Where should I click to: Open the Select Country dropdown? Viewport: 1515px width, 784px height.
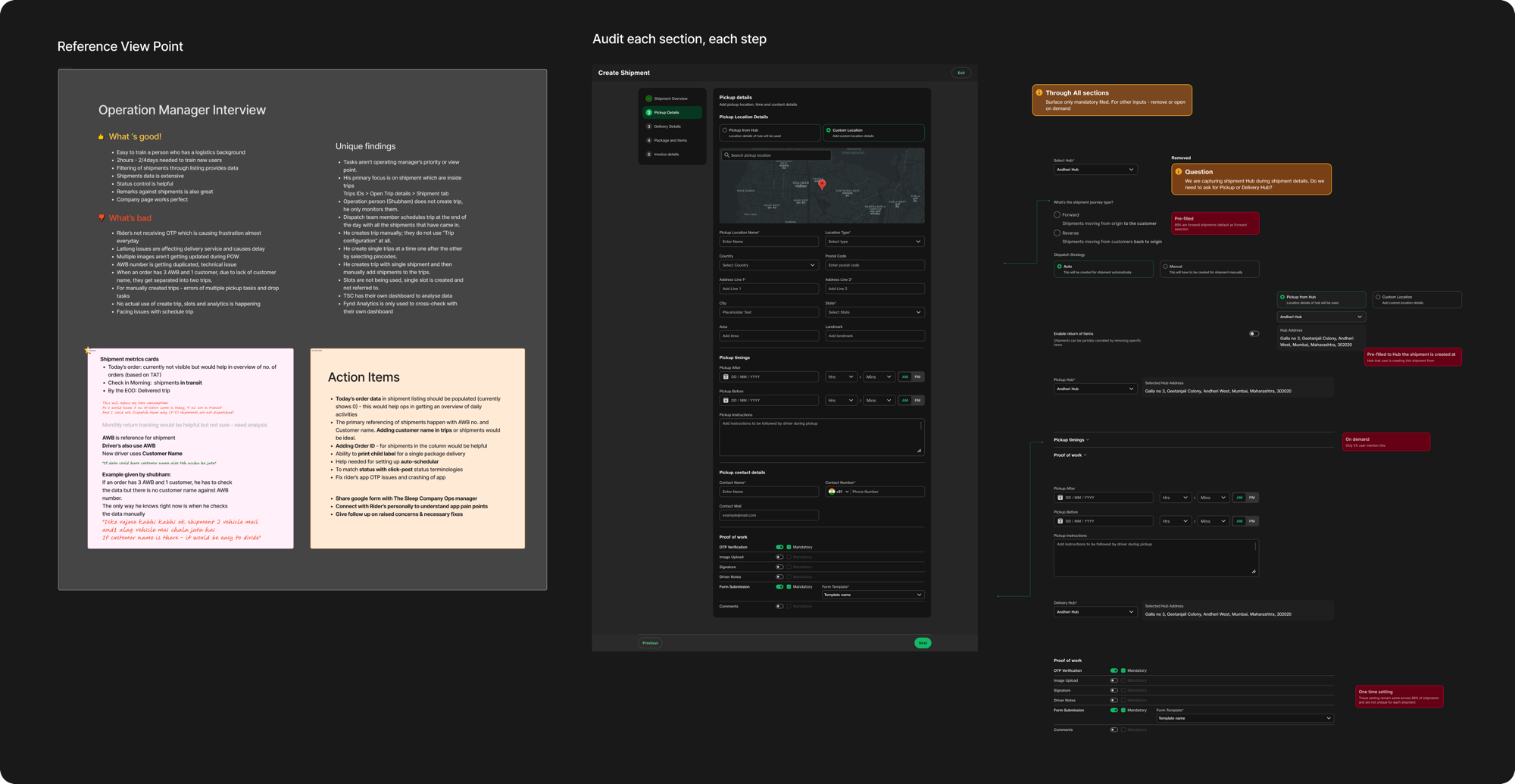click(769, 265)
